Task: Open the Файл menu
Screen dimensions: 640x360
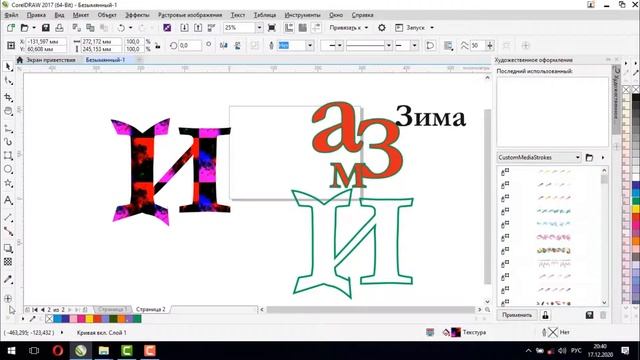Action: (11, 15)
